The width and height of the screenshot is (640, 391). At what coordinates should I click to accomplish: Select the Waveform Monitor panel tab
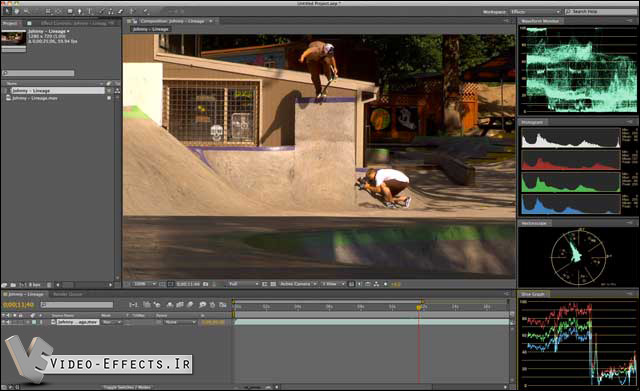540,20
